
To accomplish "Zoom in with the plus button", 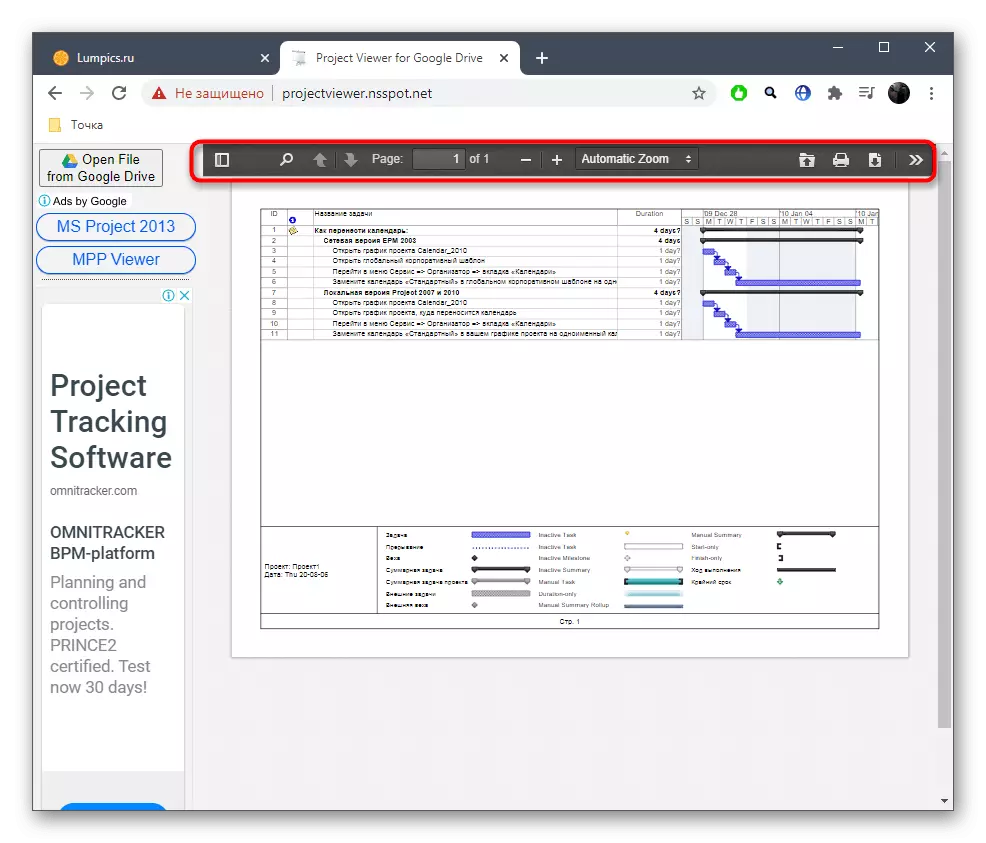I will coord(557,159).
